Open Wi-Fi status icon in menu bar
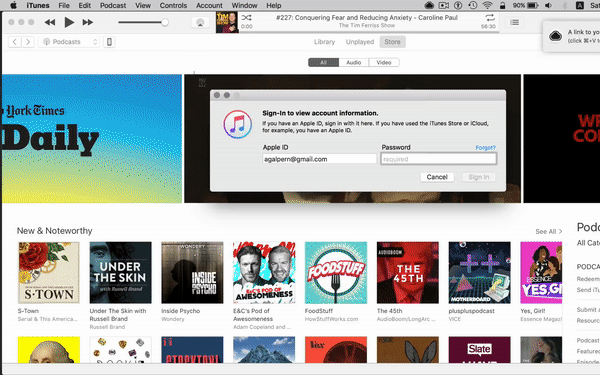 [487, 5]
